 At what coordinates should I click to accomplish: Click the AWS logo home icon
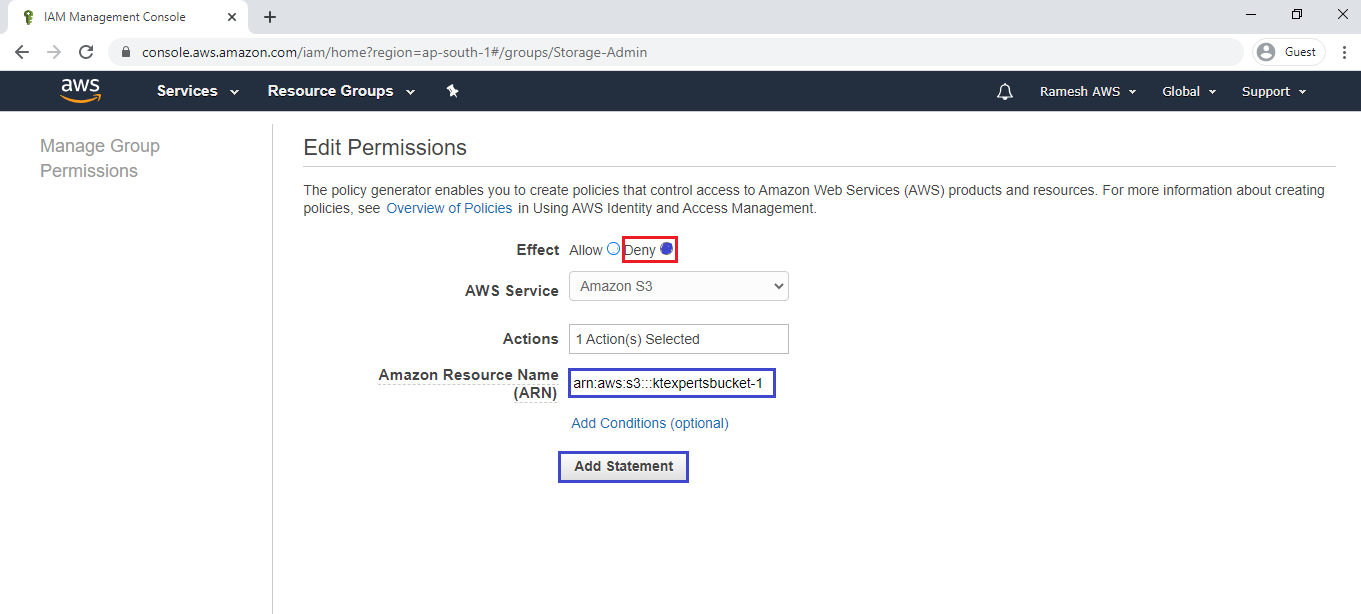pos(80,91)
